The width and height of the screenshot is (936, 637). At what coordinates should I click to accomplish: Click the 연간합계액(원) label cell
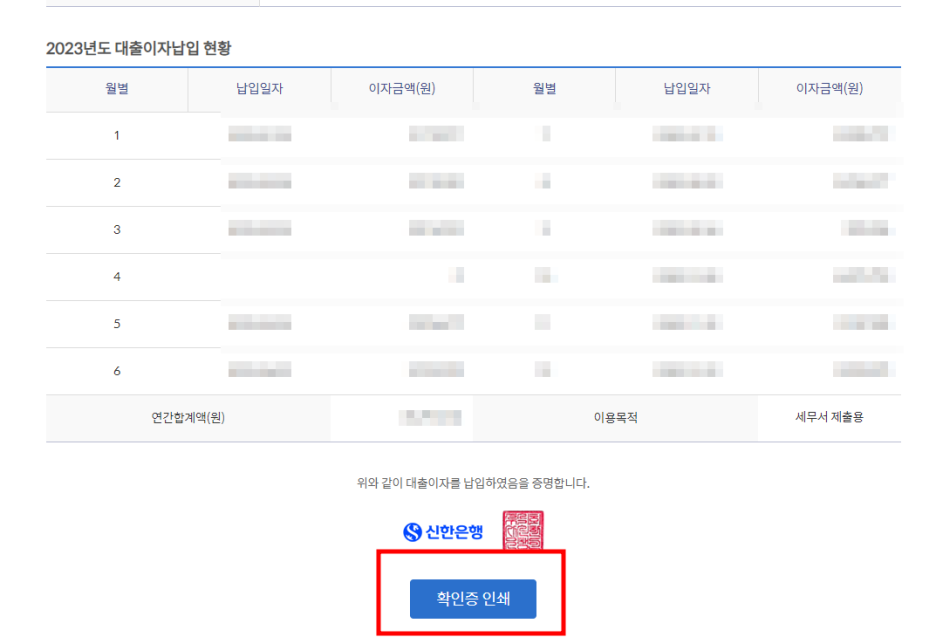188,418
